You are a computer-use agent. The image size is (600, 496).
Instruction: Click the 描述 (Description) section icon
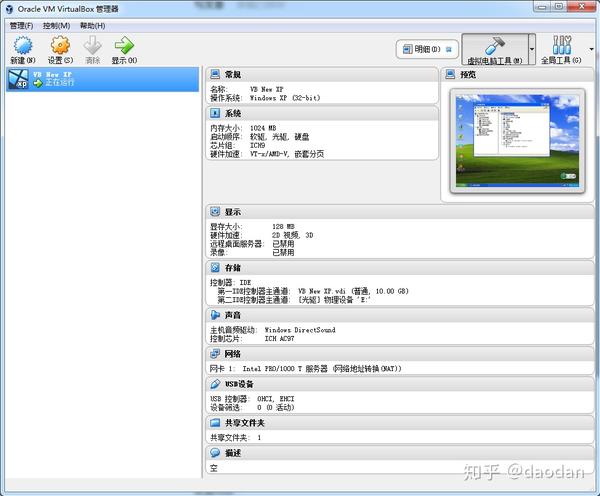coord(215,453)
